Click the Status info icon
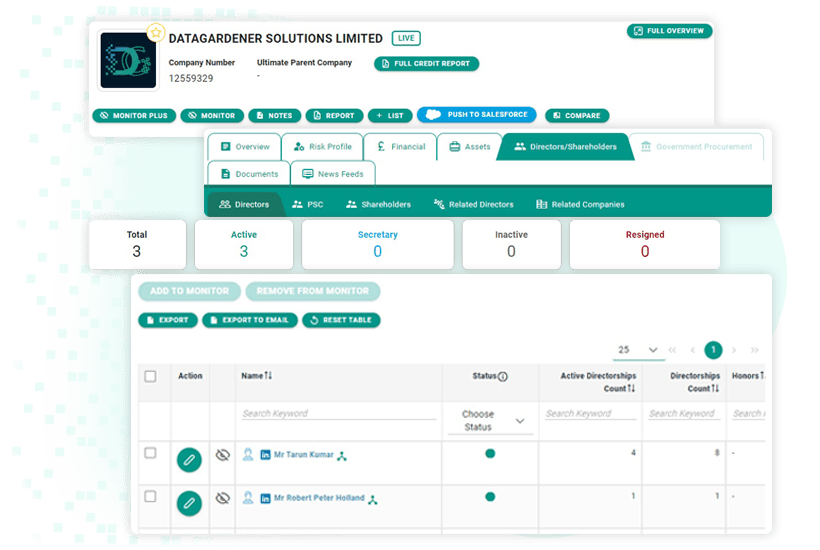Screen dimensions: 820x550 (503, 376)
